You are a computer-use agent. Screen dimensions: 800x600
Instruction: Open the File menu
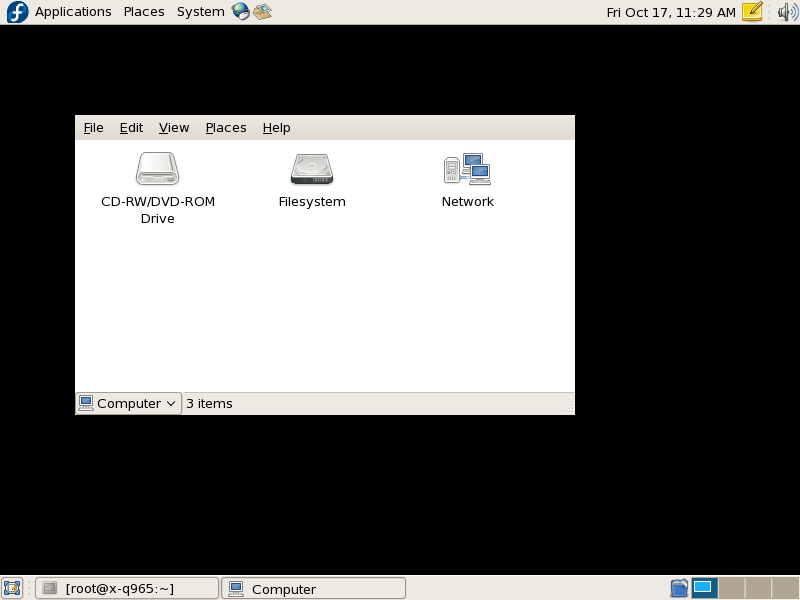click(x=93, y=128)
